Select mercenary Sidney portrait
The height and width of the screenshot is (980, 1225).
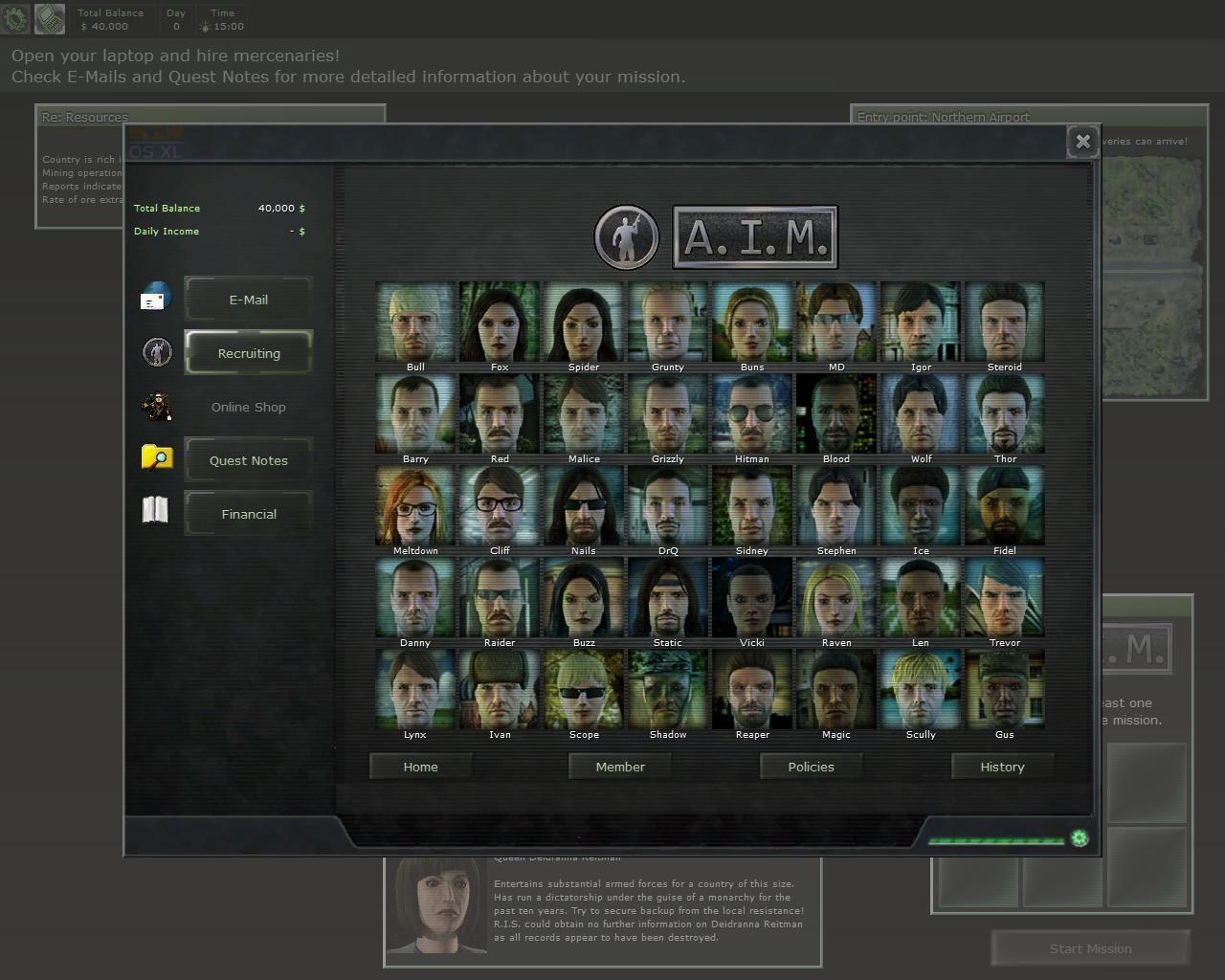point(752,505)
